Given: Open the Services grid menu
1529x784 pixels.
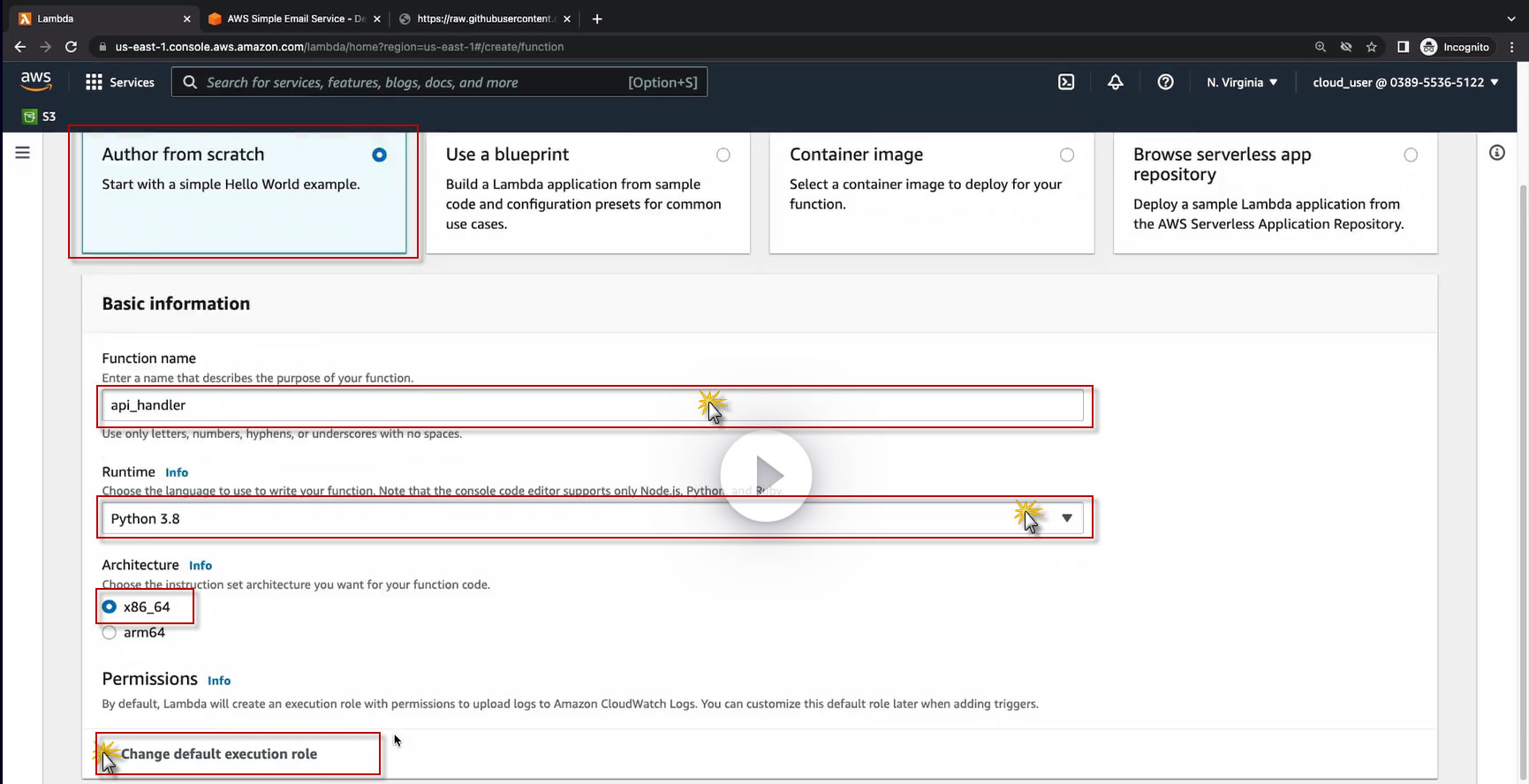Looking at the screenshot, I should [120, 82].
